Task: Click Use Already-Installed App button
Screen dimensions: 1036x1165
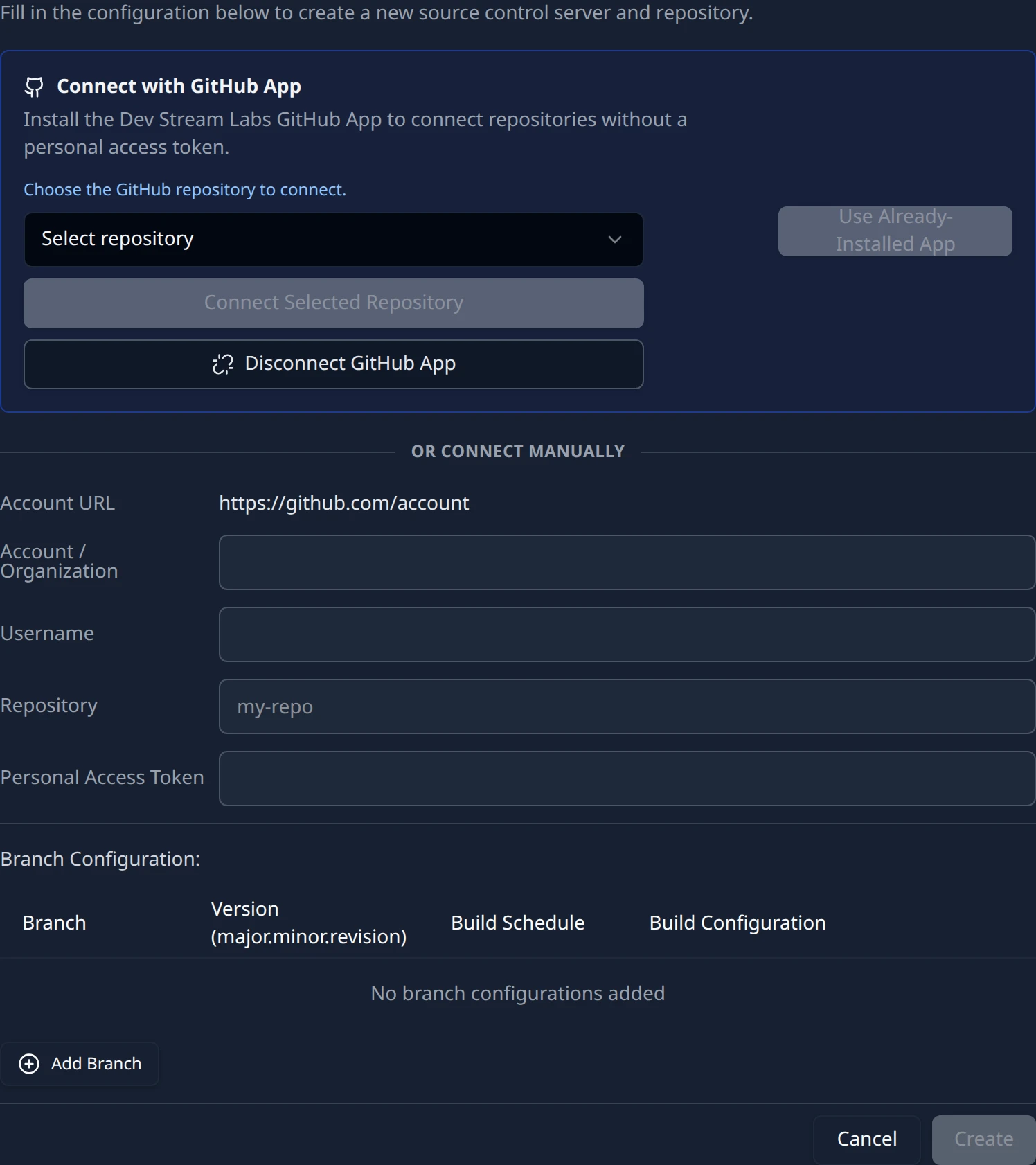Action: tap(895, 231)
